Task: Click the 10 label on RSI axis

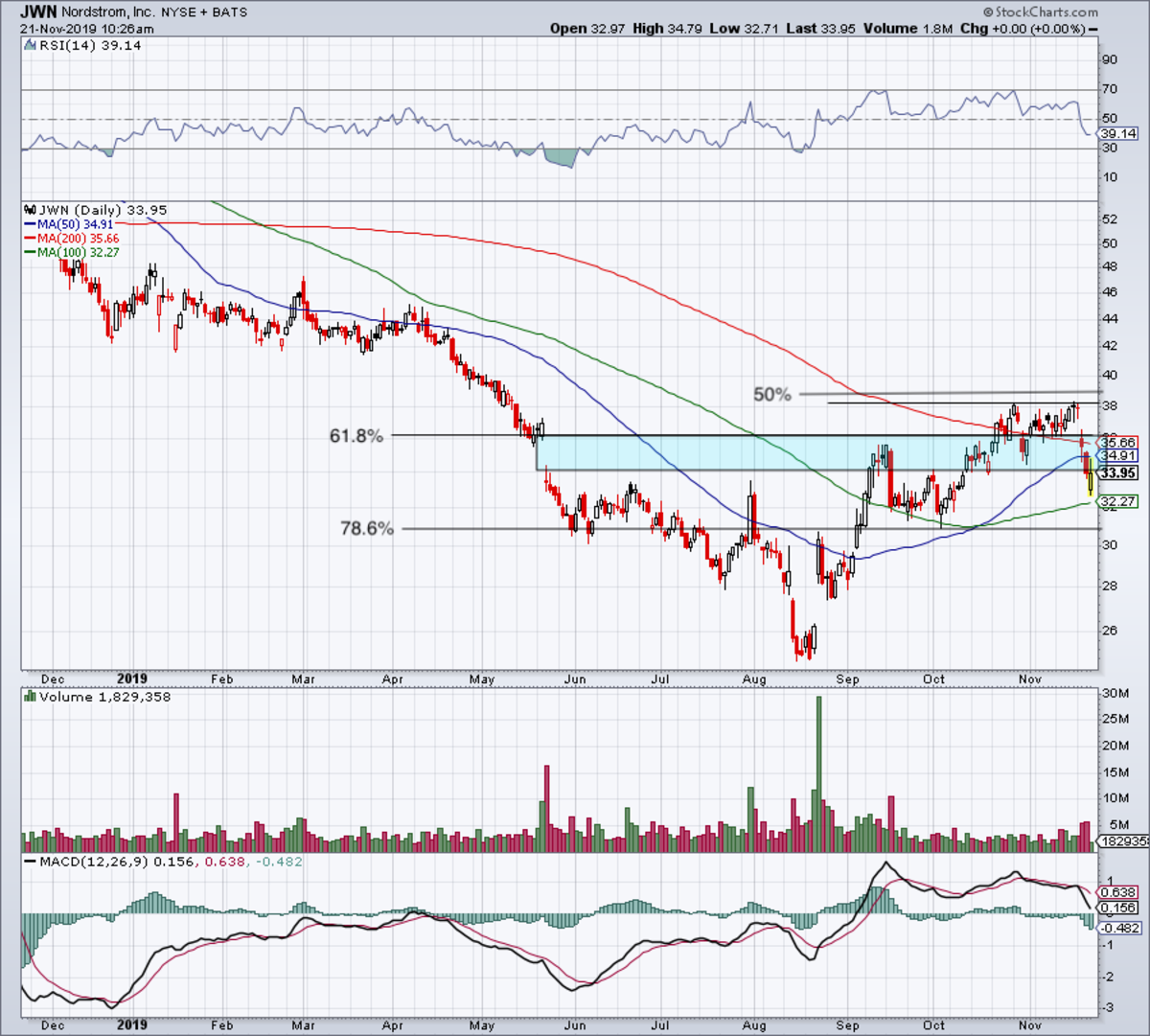Action: point(1110,177)
